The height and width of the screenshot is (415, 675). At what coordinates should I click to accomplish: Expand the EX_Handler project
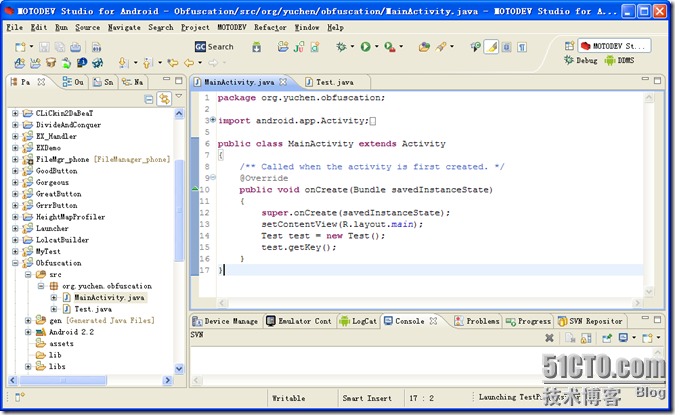[x=15, y=136]
